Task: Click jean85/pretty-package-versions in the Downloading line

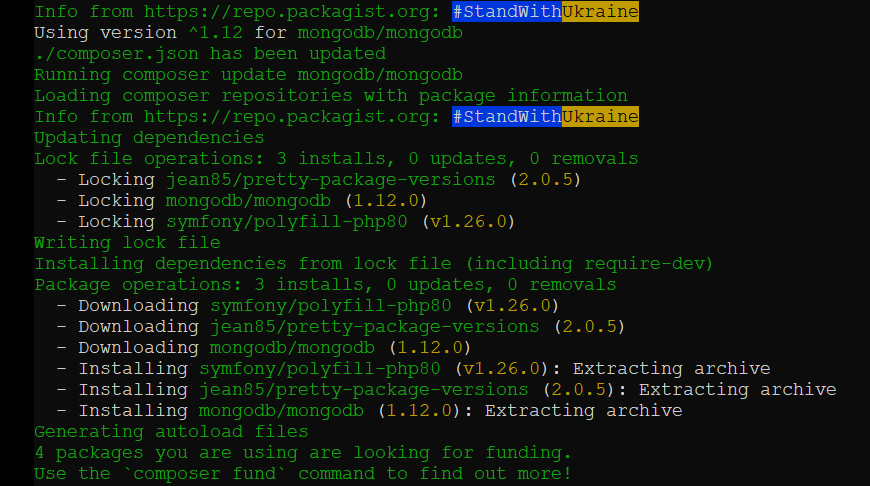Action: pyautogui.click(x=374, y=327)
